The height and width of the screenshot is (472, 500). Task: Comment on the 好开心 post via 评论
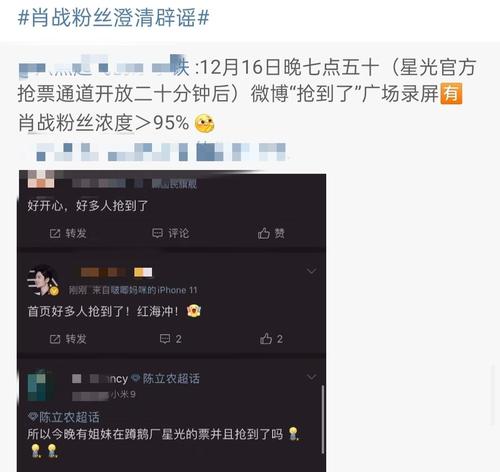(x=170, y=233)
